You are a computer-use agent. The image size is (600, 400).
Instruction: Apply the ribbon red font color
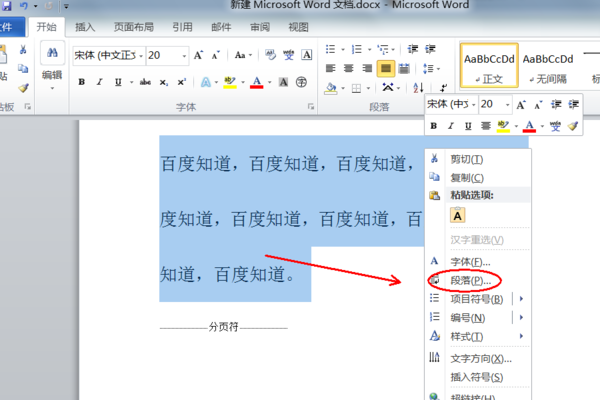(257, 82)
